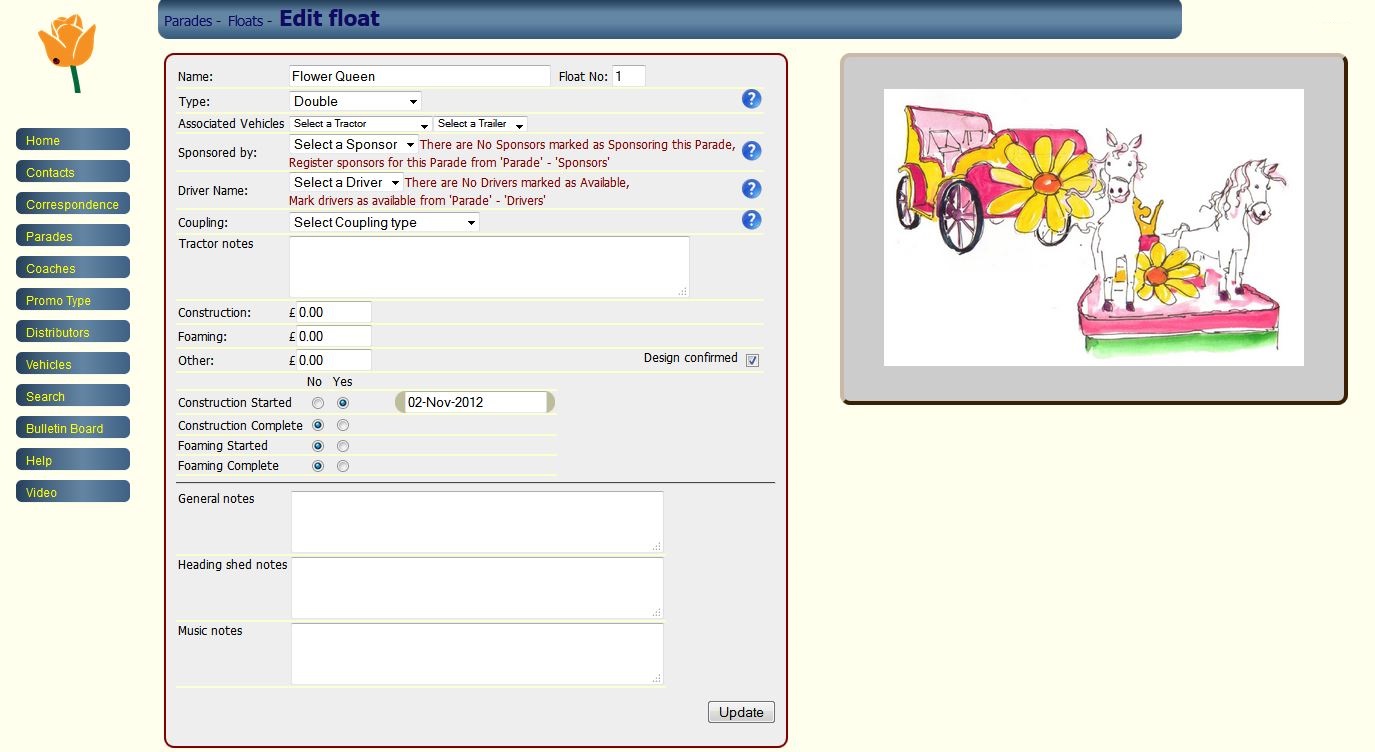Click the Update button
1375x752 pixels.
pyautogui.click(x=741, y=712)
